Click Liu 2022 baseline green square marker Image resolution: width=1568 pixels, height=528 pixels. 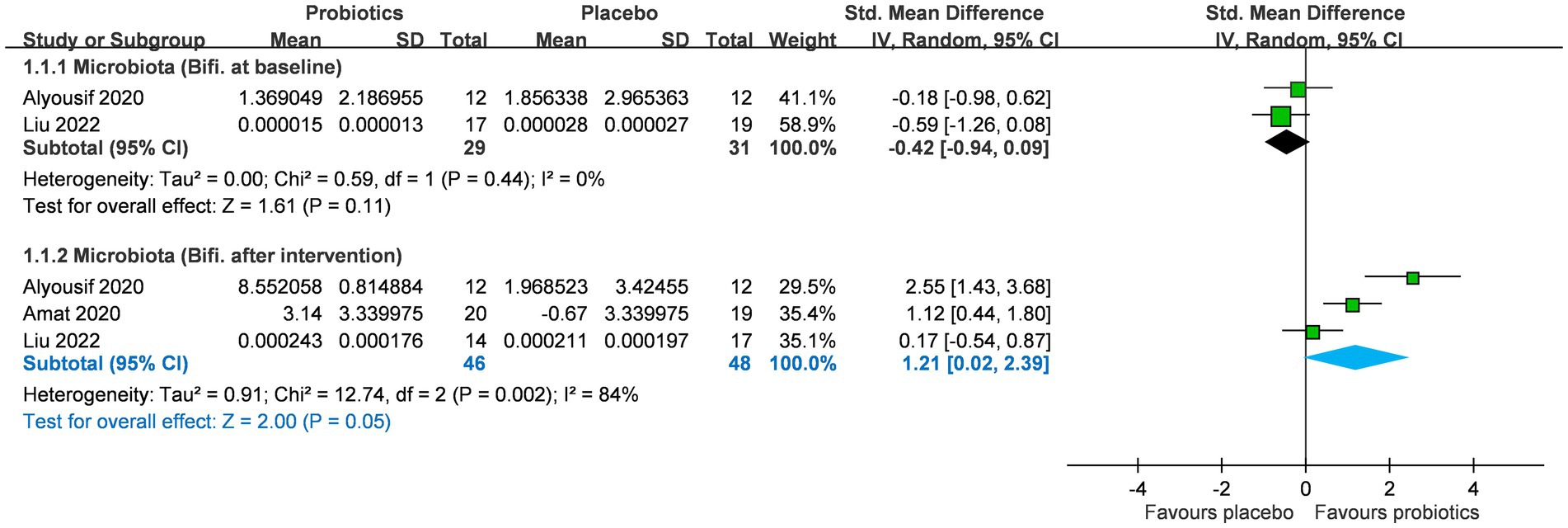coord(1280,116)
